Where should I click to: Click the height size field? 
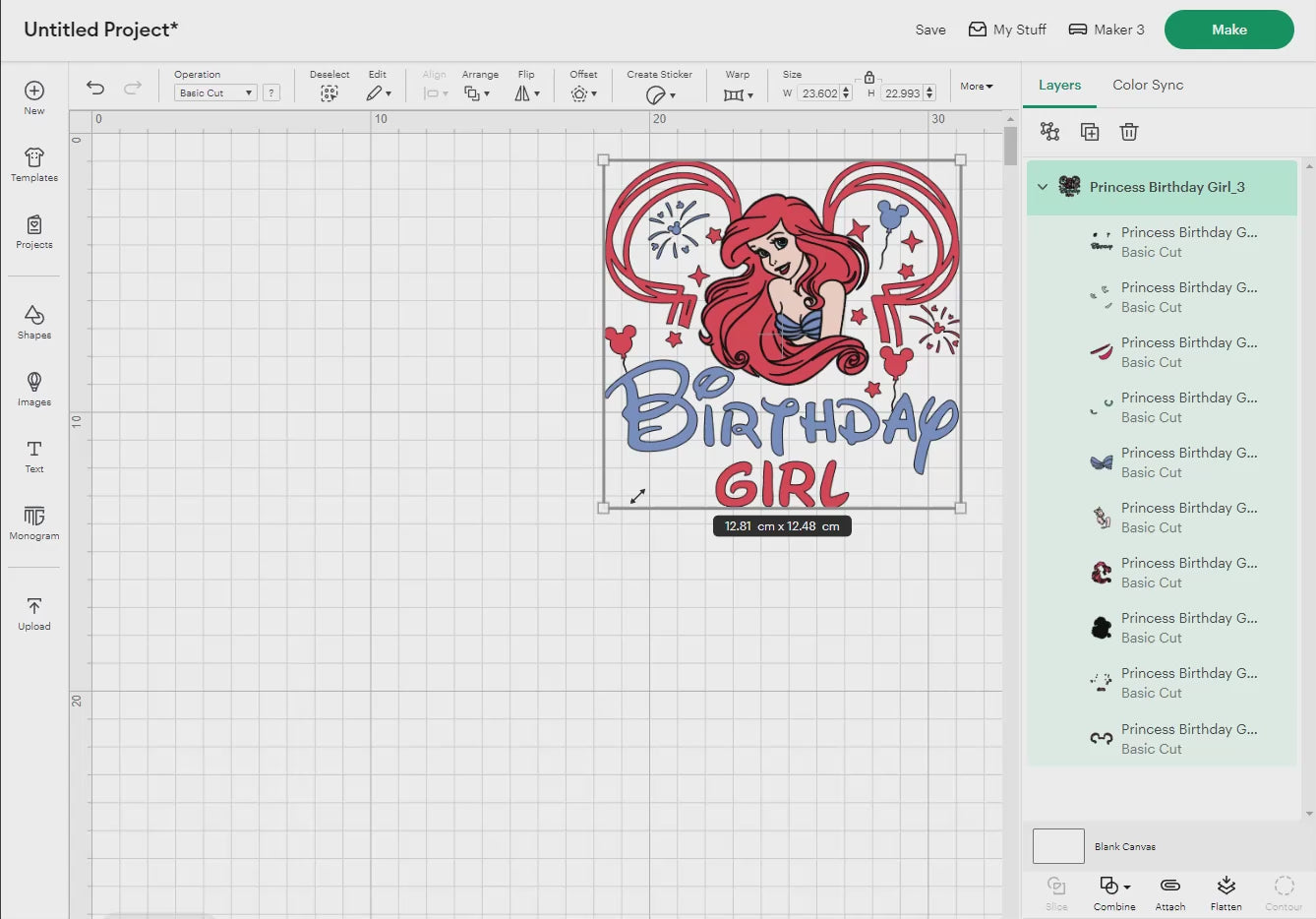901,93
